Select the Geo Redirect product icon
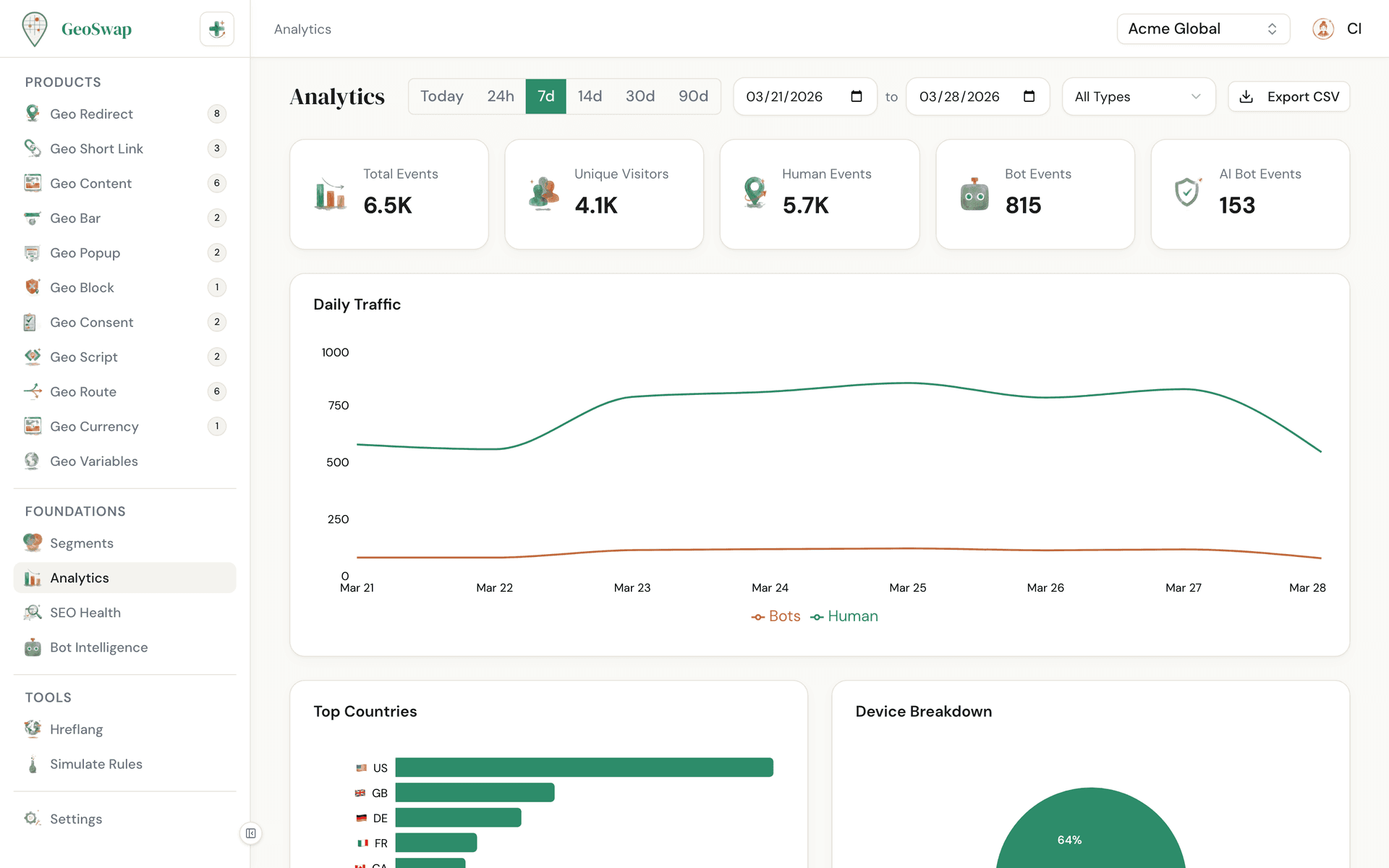 click(x=32, y=114)
